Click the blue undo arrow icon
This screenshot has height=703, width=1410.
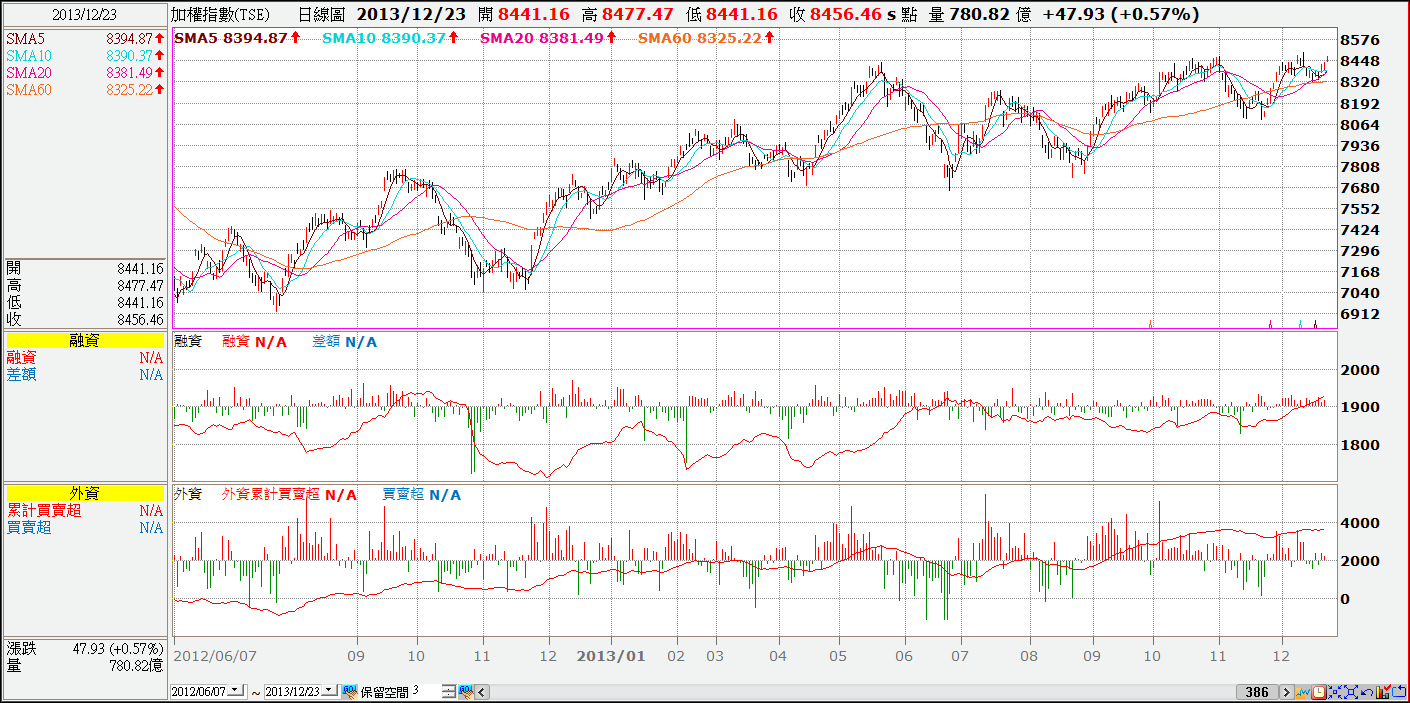(x=1367, y=692)
